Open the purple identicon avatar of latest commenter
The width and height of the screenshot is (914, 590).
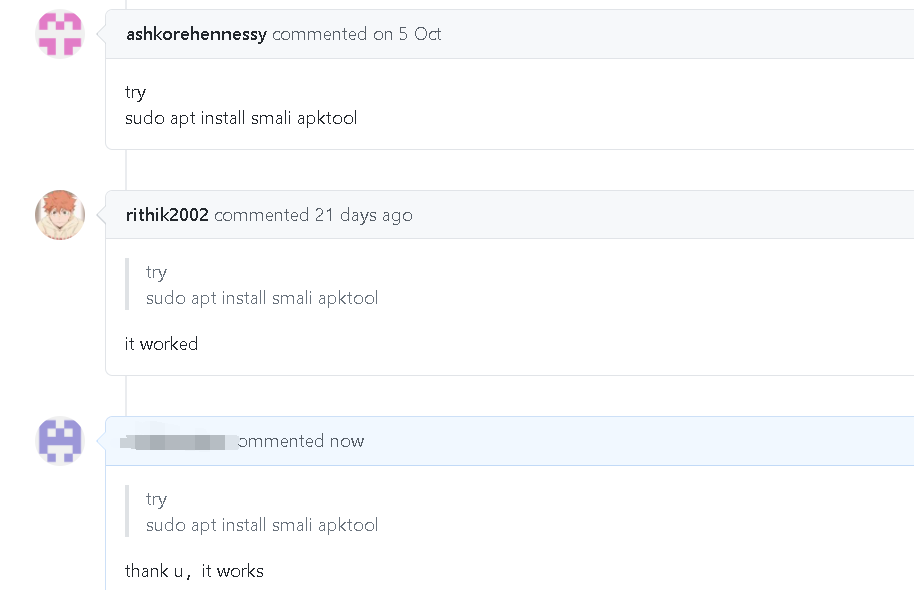tap(60, 441)
